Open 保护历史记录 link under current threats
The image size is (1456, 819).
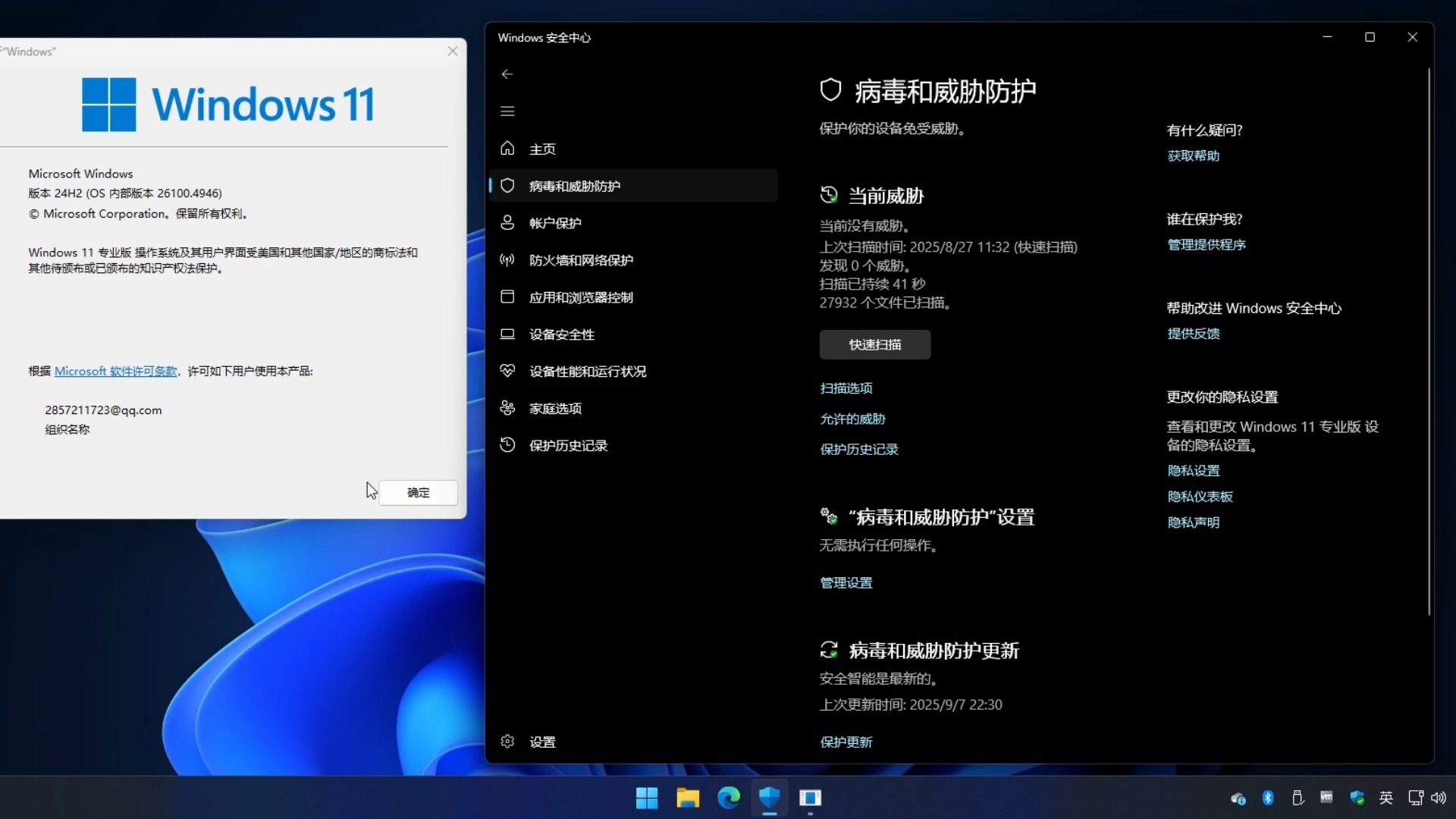click(x=859, y=450)
